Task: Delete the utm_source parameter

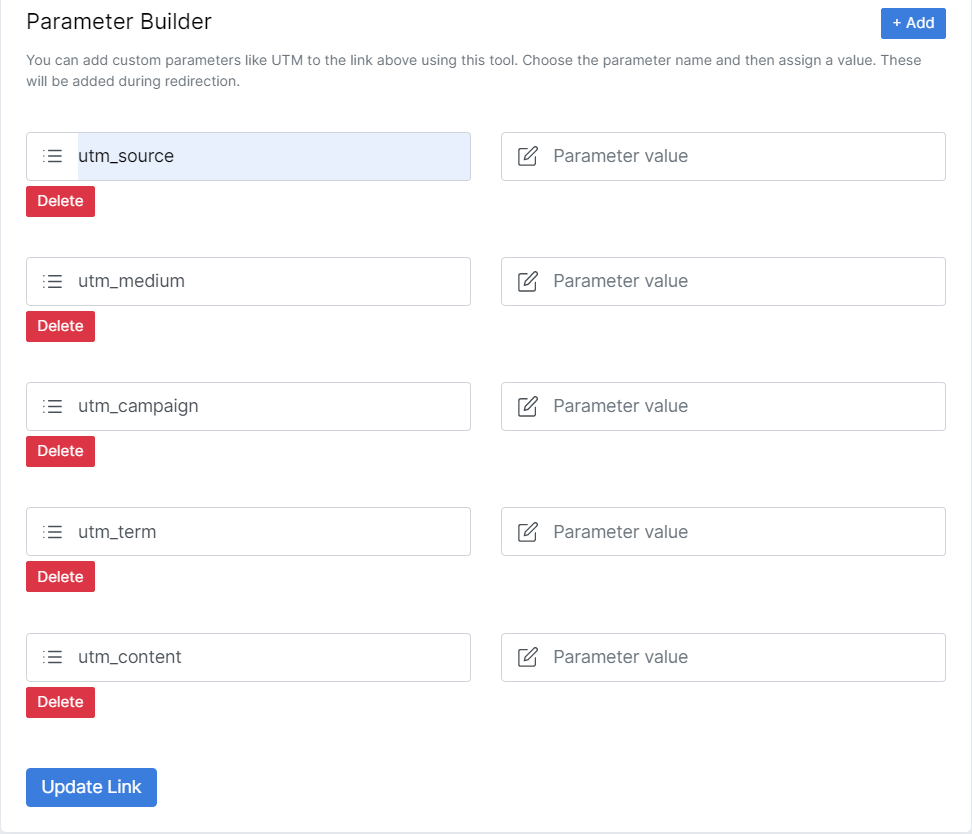Action: [60, 201]
